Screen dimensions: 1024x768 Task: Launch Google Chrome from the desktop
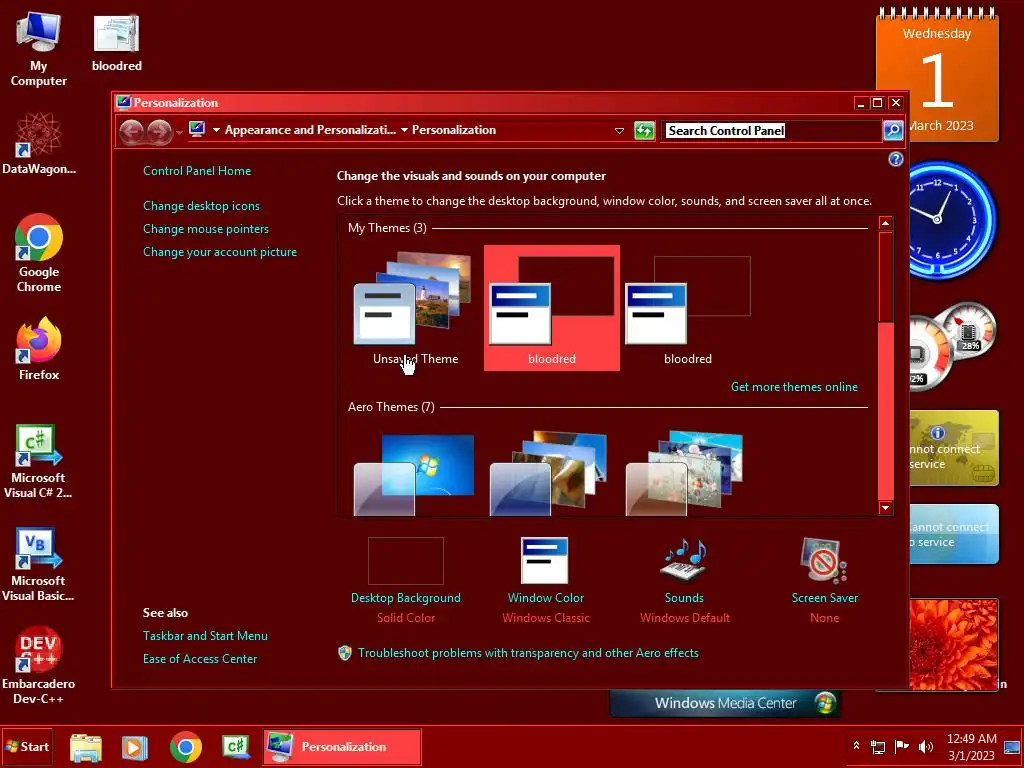click(39, 253)
